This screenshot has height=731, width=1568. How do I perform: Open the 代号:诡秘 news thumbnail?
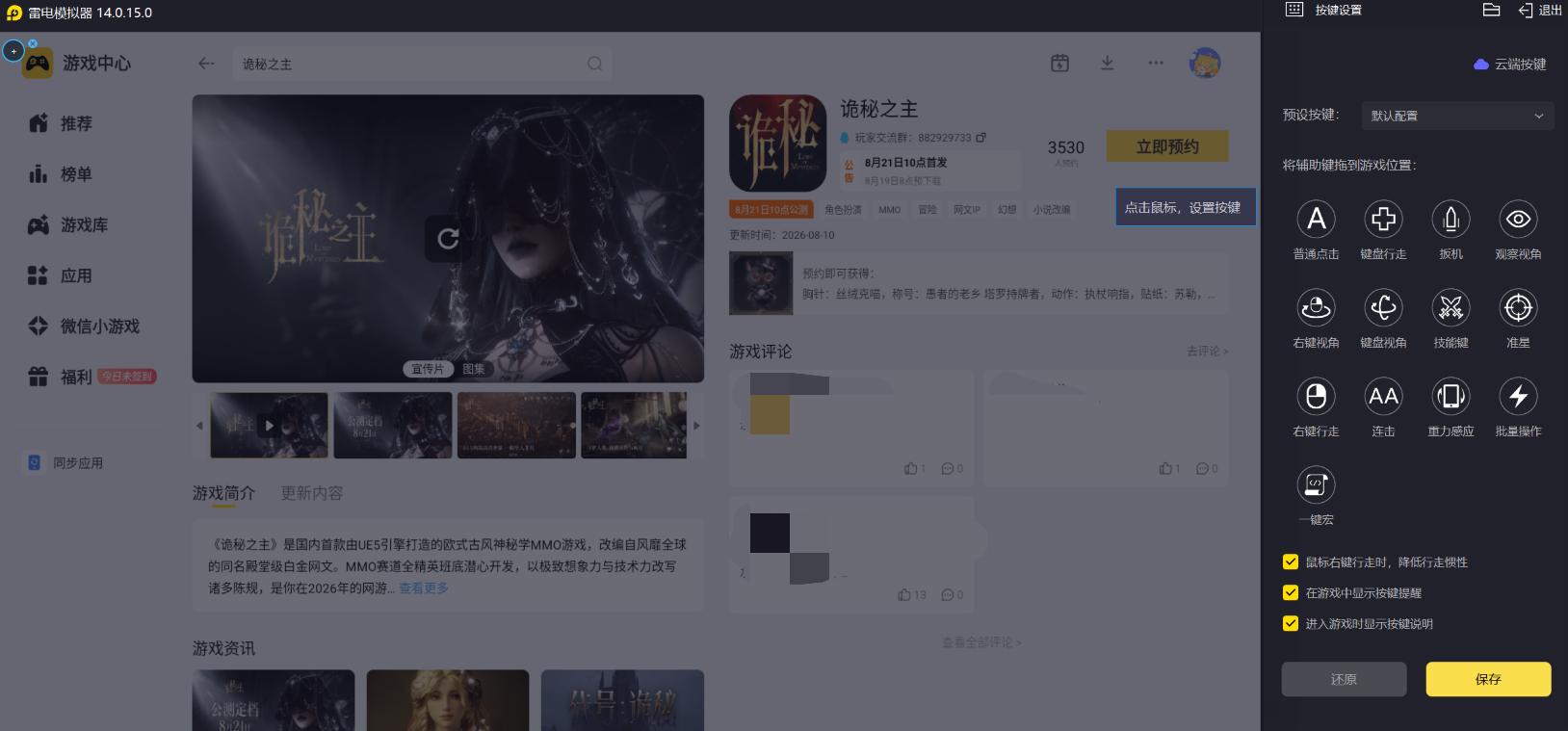pyautogui.click(x=622, y=700)
